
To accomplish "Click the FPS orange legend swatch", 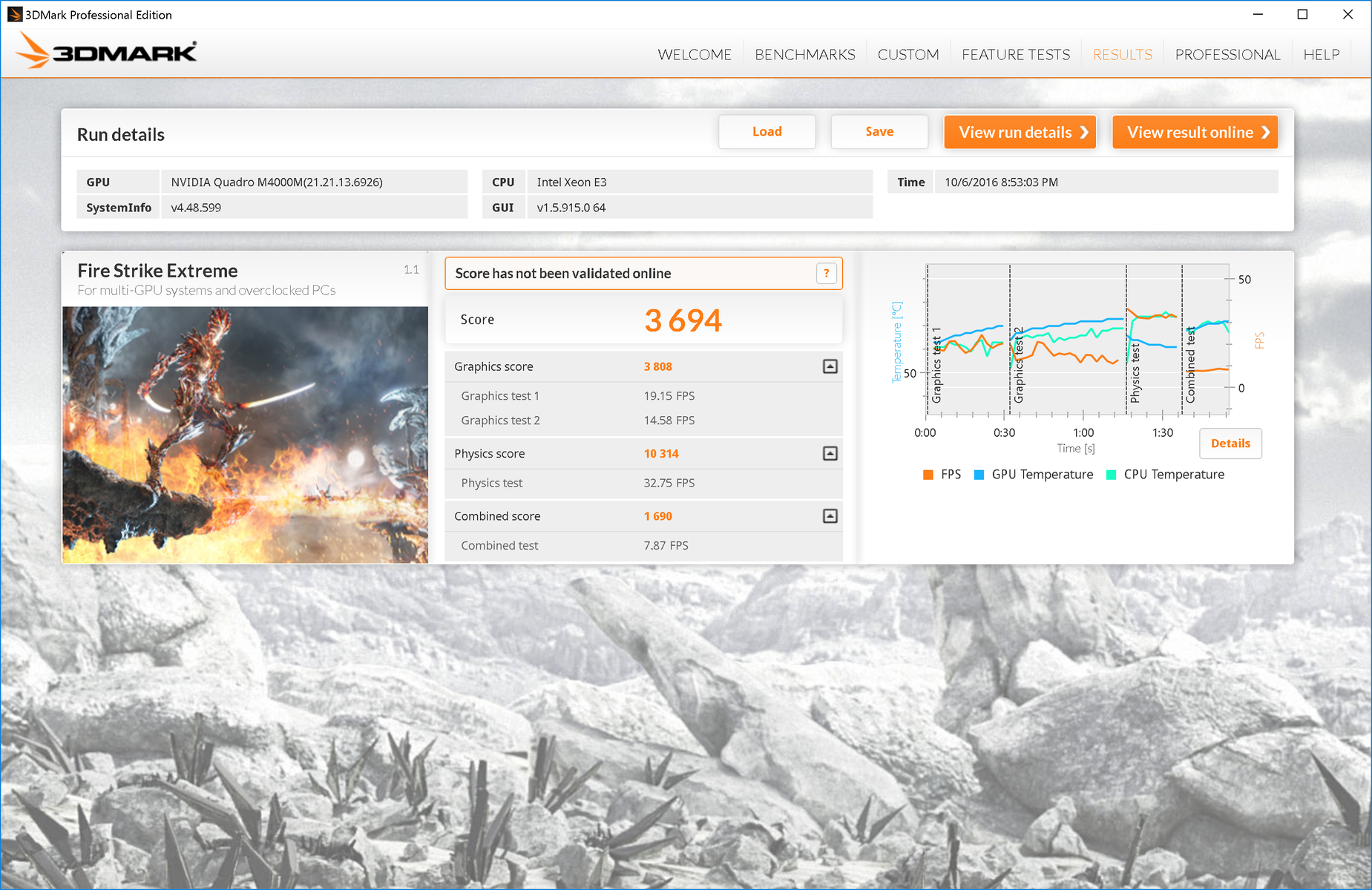I will [x=928, y=475].
